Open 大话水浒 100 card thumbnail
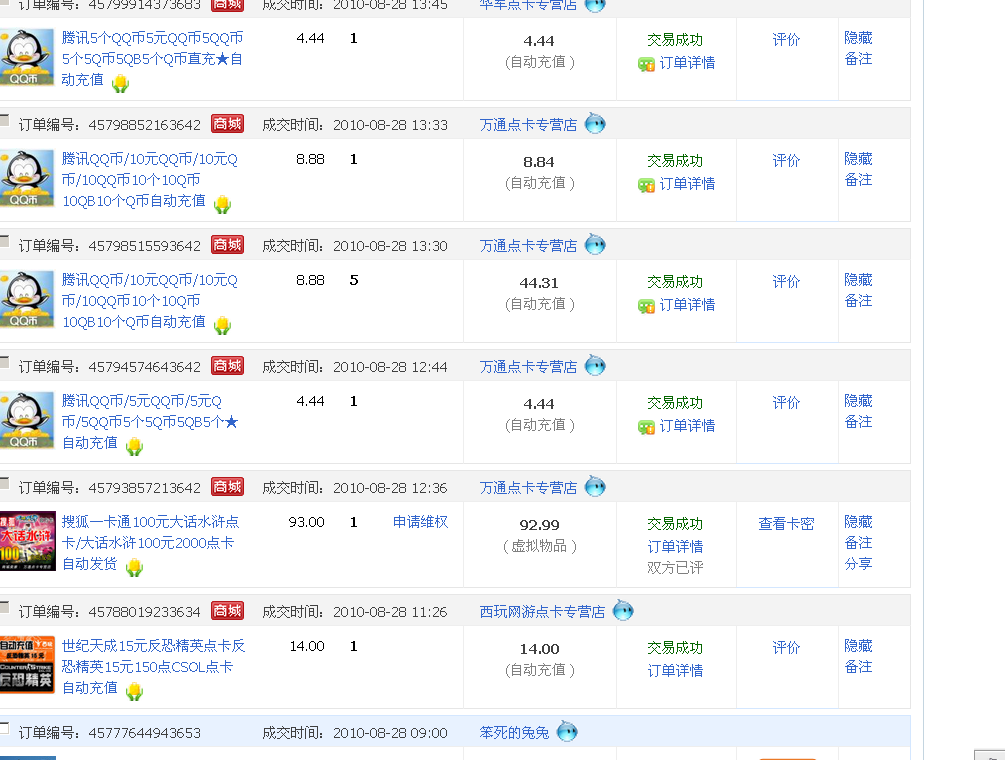The width and height of the screenshot is (1005, 760). (28, 541)
